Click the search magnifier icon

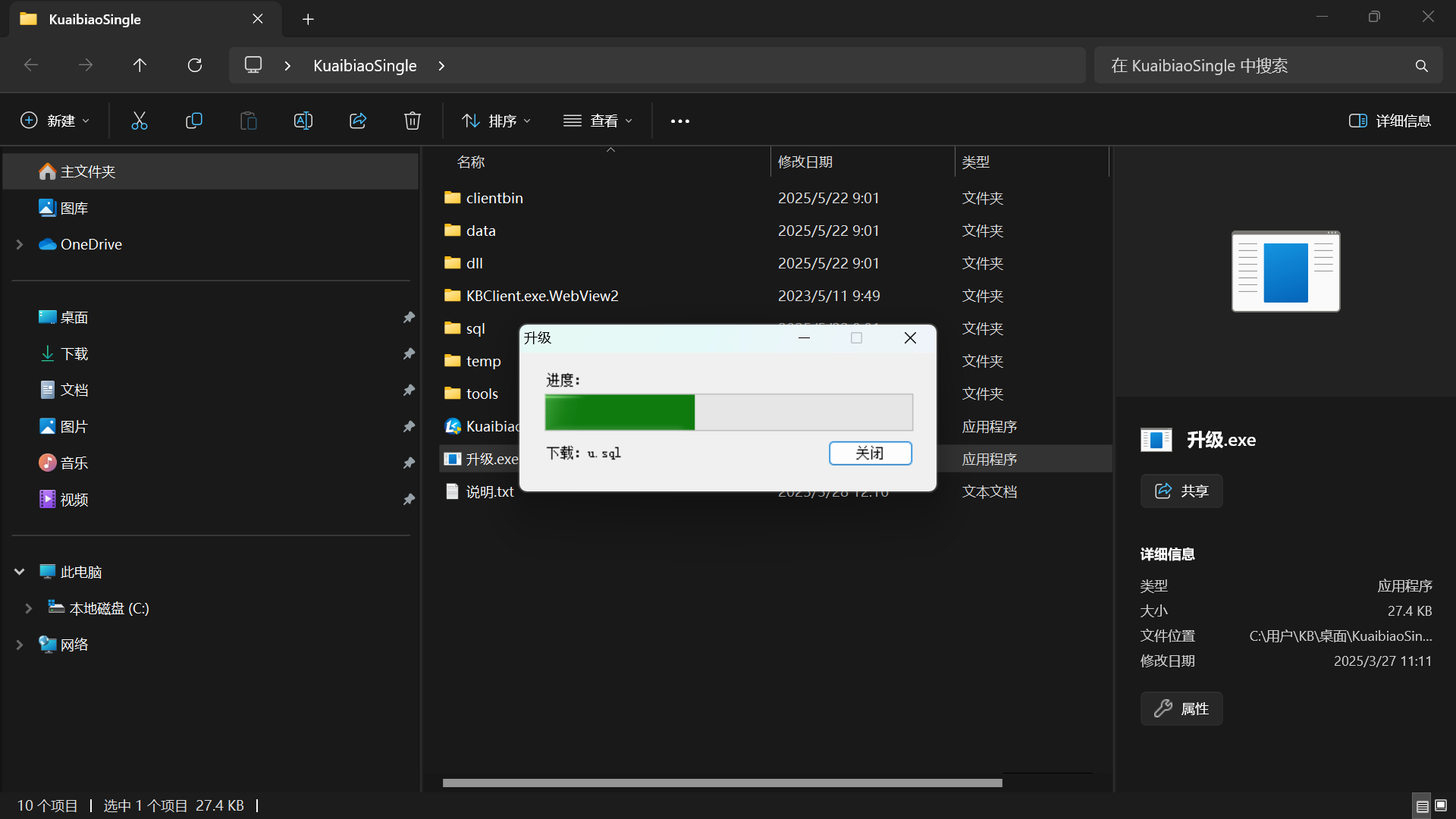click(x=1422, y=66)
